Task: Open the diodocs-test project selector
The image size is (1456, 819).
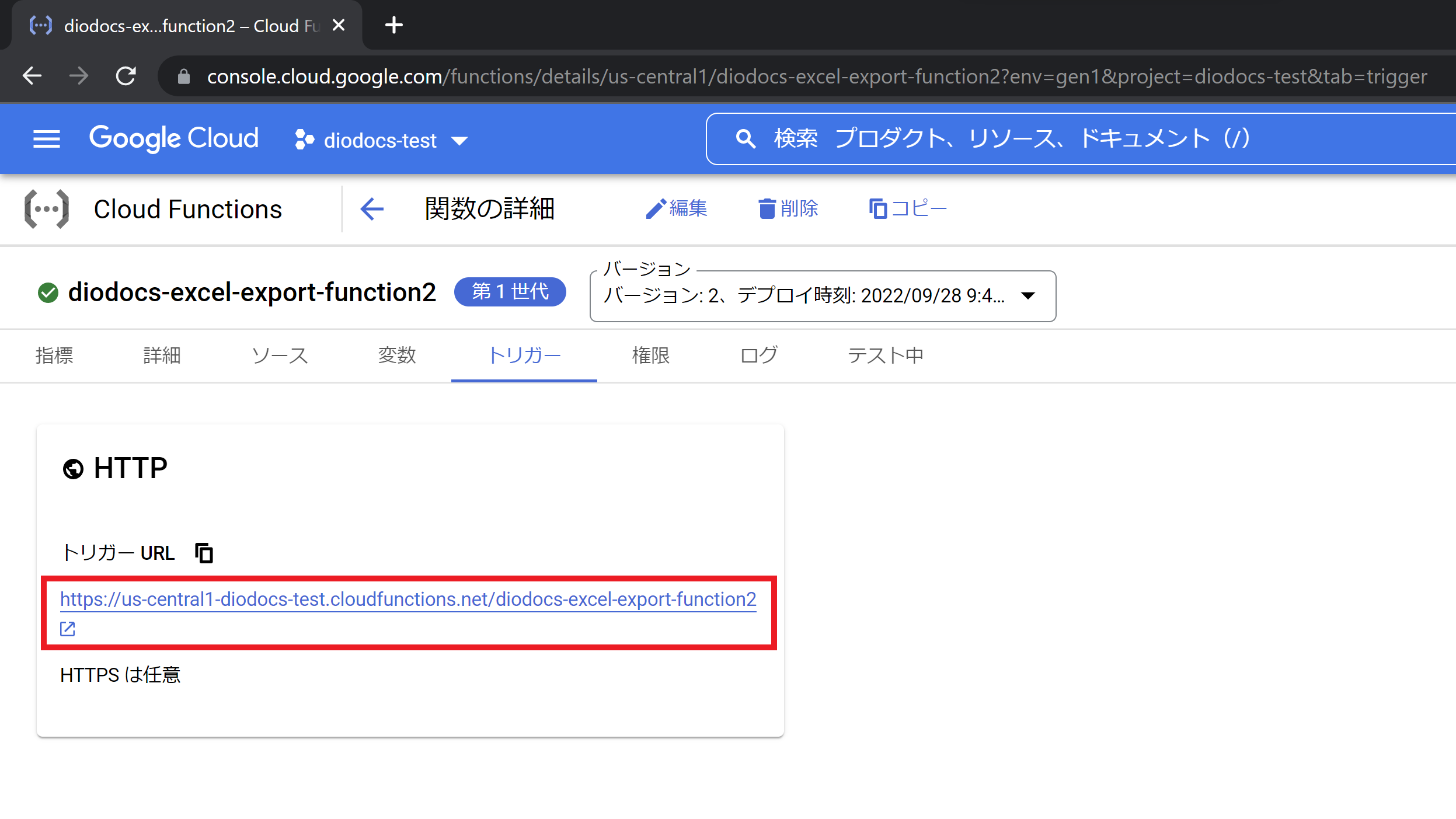Action: (x=381, y=140)
